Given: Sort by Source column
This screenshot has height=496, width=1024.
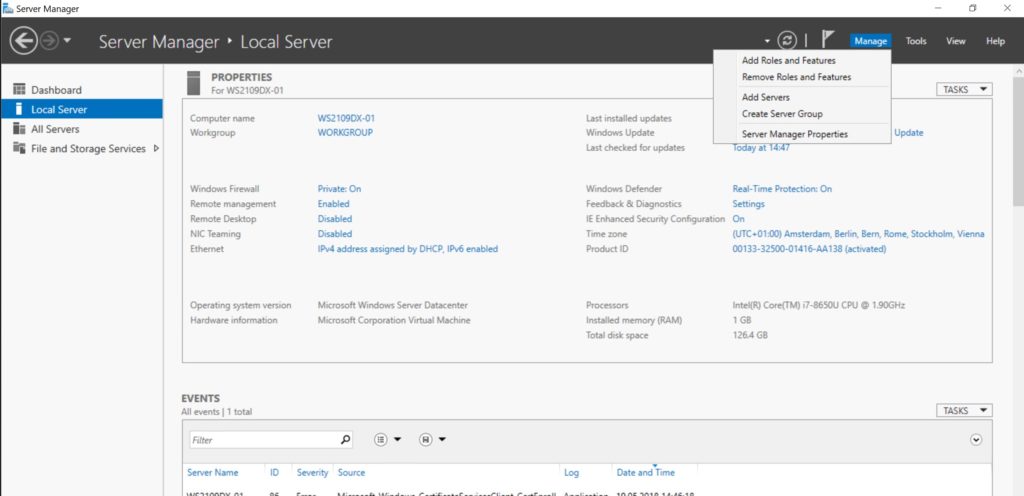Looking at the screenshot, I should pyautogui.click(x=351, y=473).
